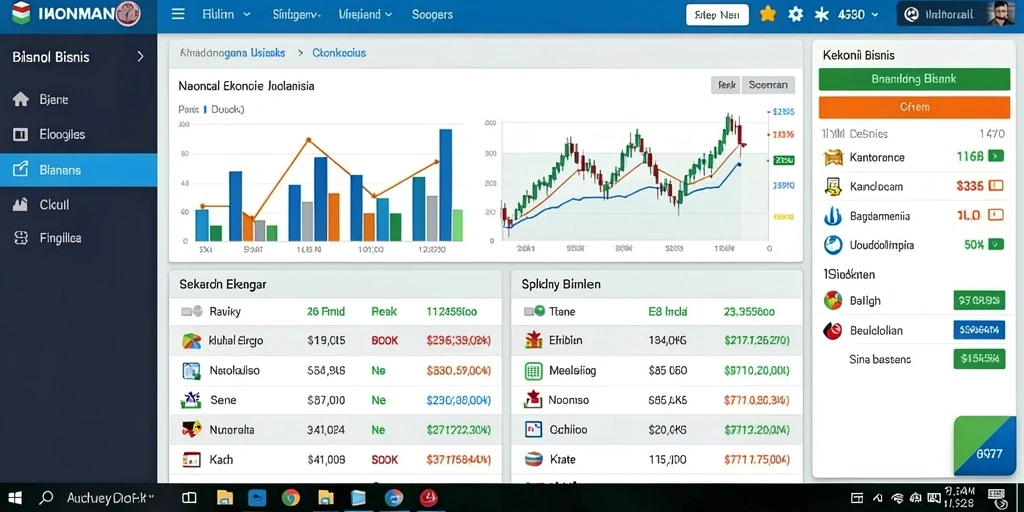
Task: Open the Vrejand dropdown in top navigation
Action: click(366, 14)
